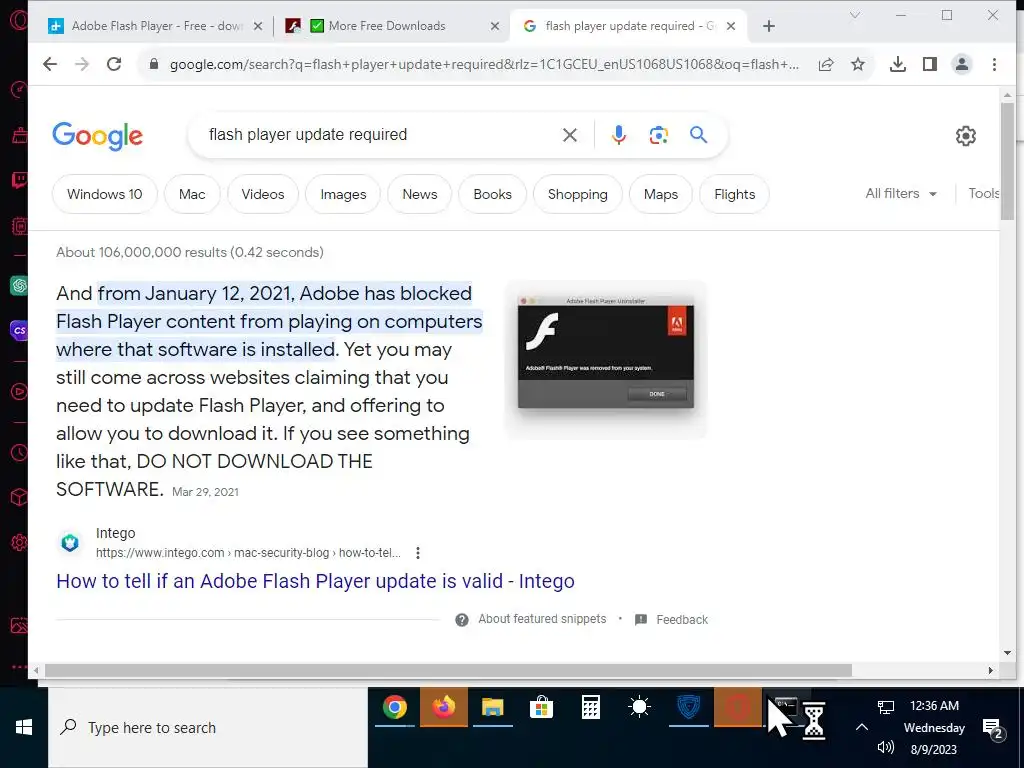Open ChatGPT from the Opera sidebar

tap(19, 285)
